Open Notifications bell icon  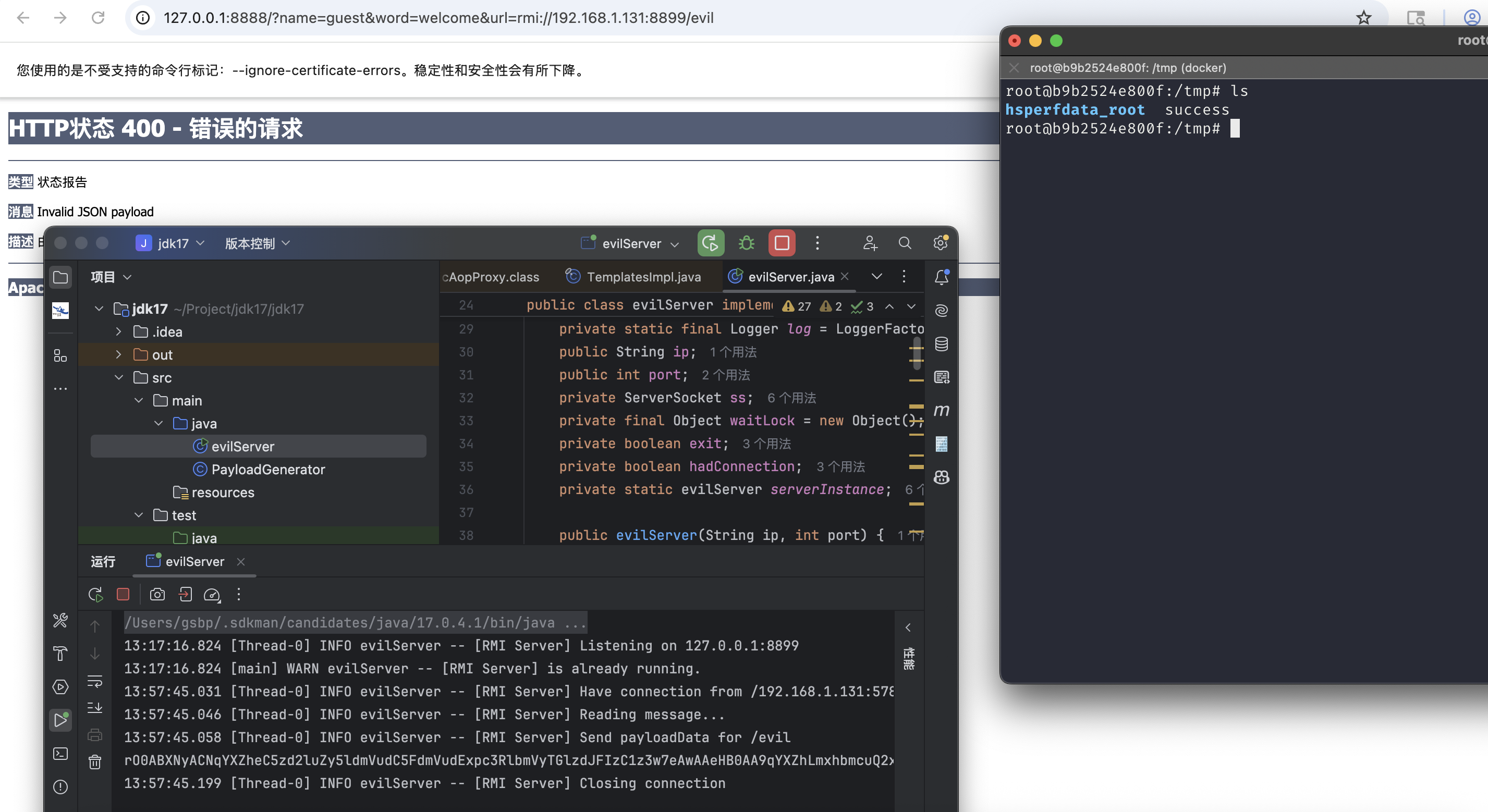pyautogui.click(x=941, y=277)
